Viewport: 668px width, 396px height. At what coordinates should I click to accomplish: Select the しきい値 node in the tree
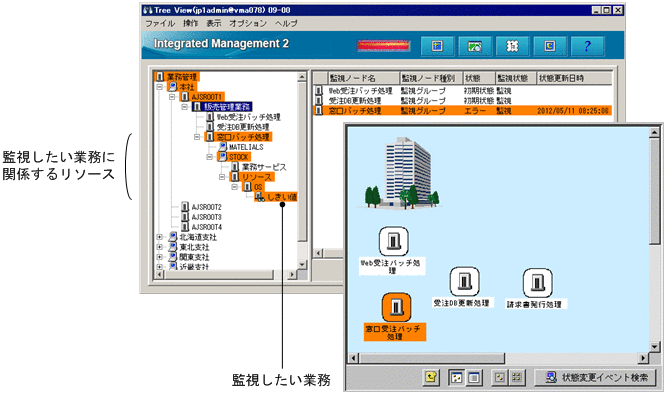(282, 197)
